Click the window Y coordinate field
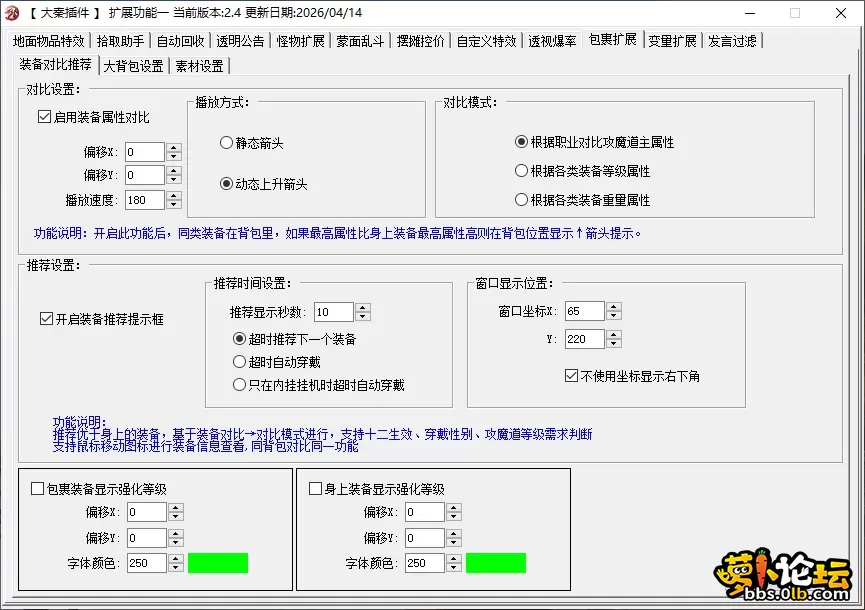This screenshot has height=610, width=865. click(585, 339)
